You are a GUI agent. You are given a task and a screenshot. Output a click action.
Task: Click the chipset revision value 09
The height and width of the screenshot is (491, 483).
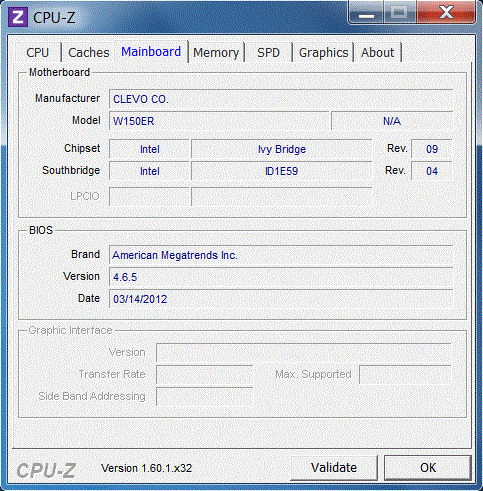(x=432, y=149)
